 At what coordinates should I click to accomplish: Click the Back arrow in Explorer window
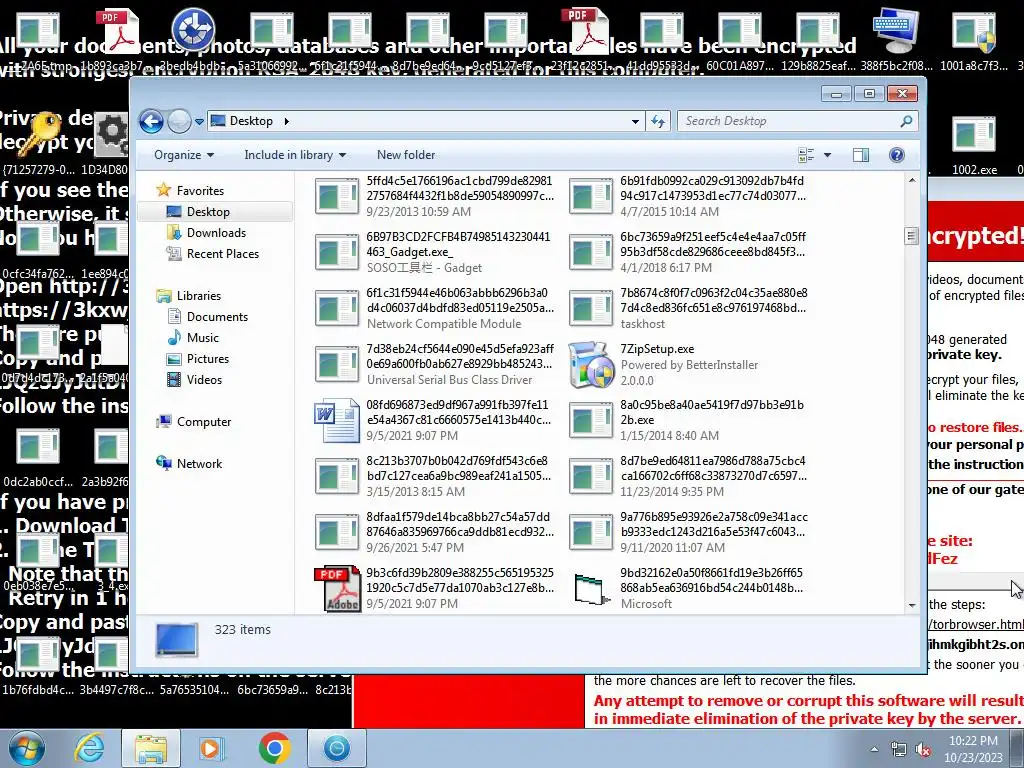[151, 121]
